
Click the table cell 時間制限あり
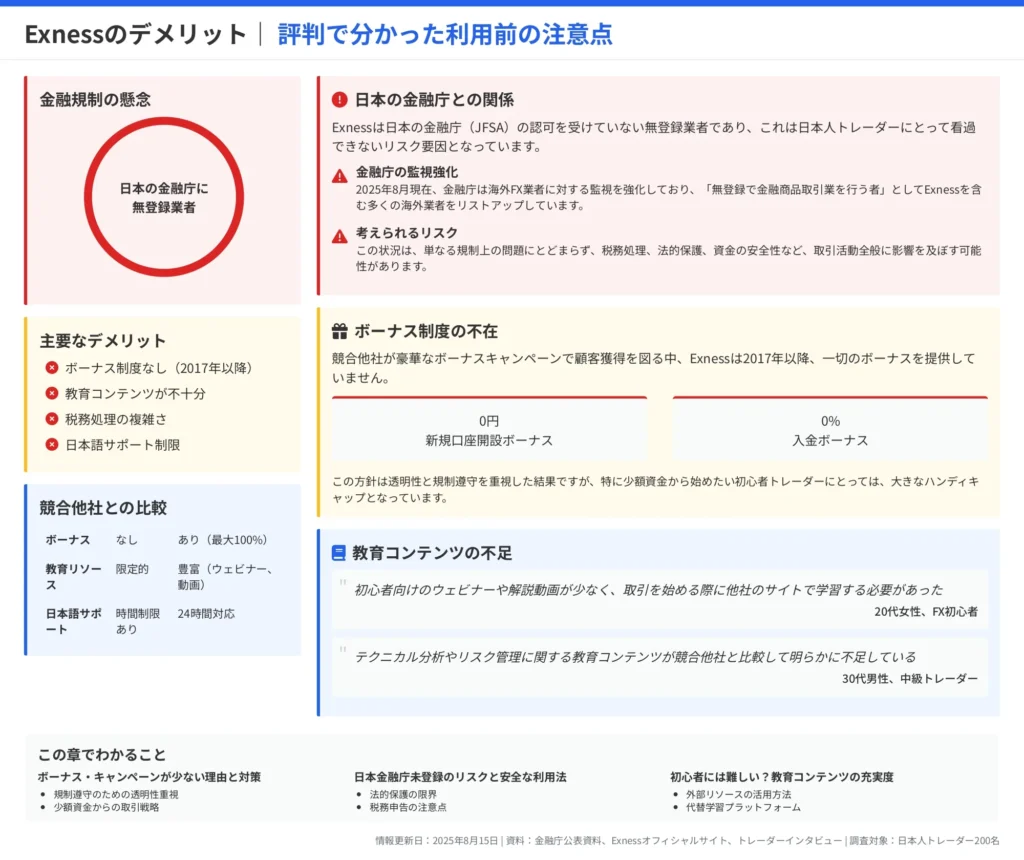click(138, 621)
